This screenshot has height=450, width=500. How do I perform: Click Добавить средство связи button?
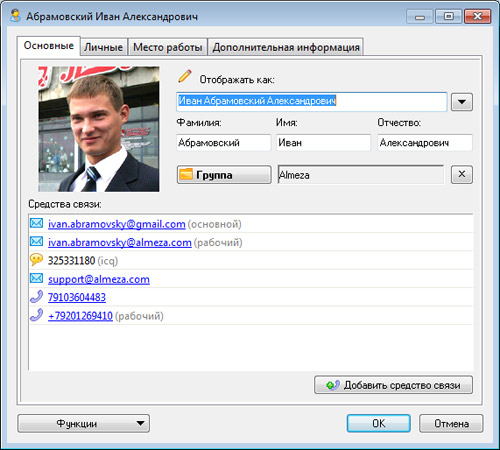point(393,385)
